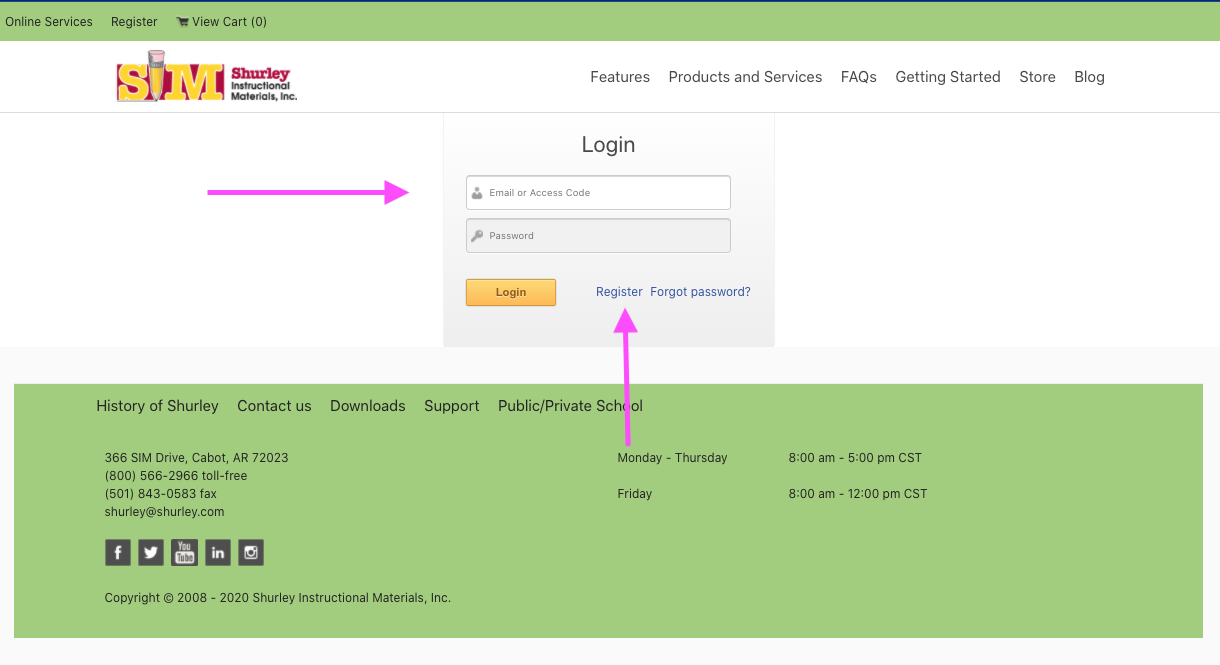Click Register link beside Login button
The image size is (1220, 665).
[619, 292]
